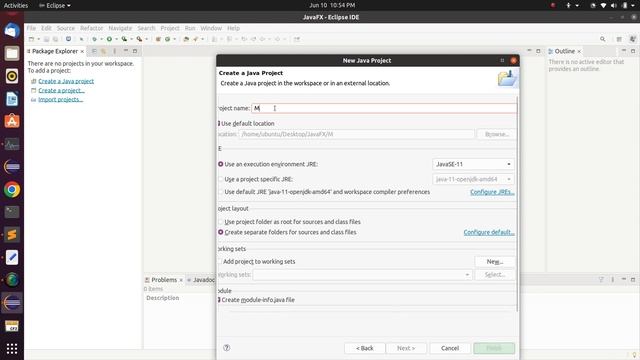Open the Source menu

66,28
